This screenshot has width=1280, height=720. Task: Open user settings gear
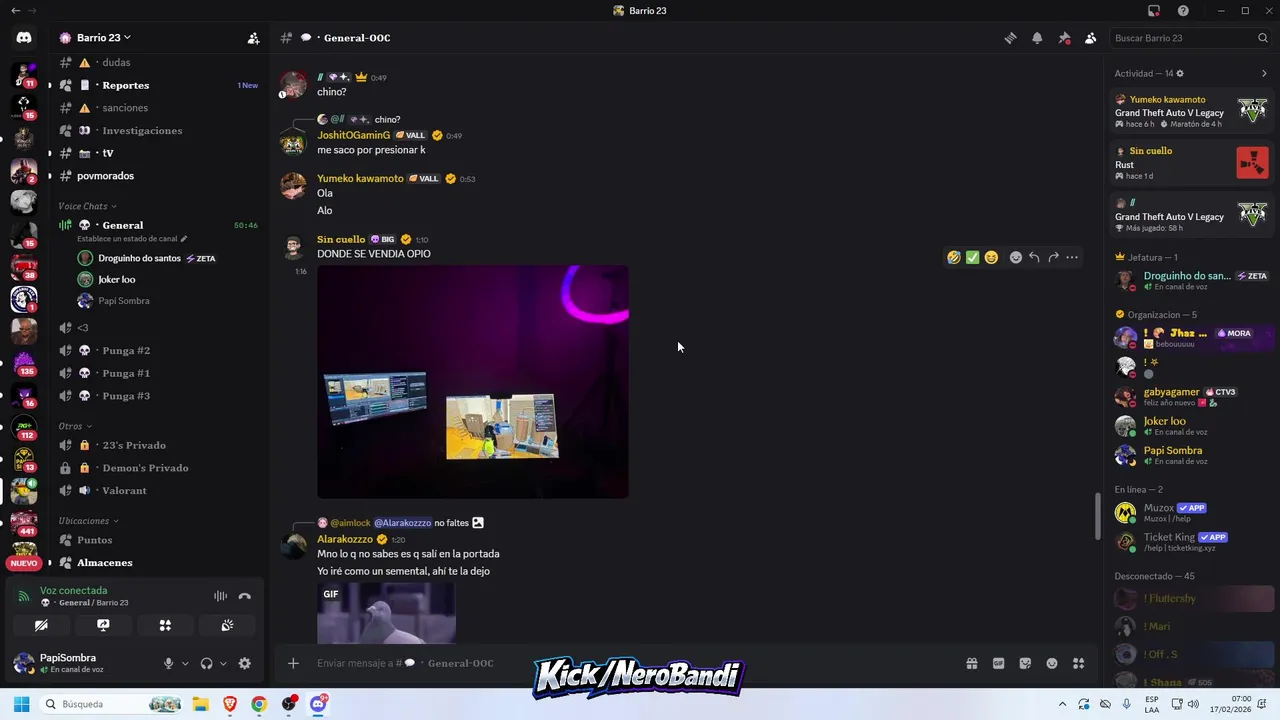point(245,663)
